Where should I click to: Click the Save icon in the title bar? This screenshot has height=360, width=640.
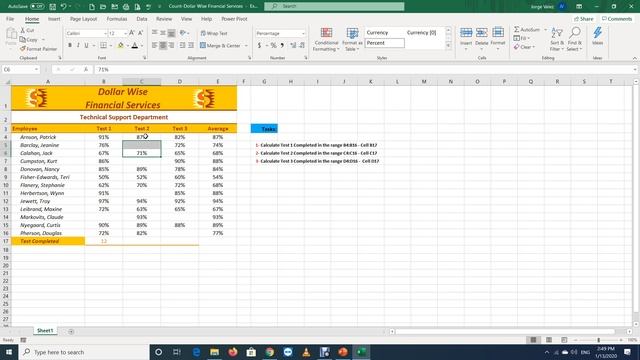[53, 7]
